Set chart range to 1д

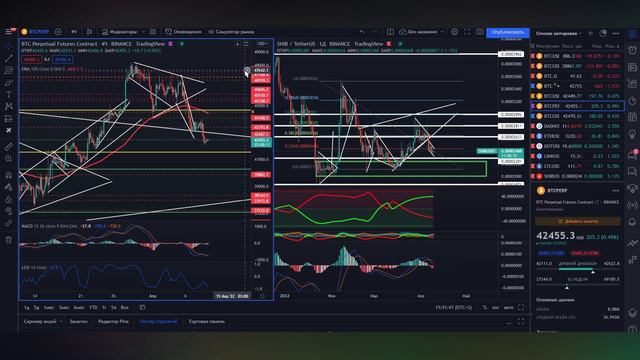point(27,307)
